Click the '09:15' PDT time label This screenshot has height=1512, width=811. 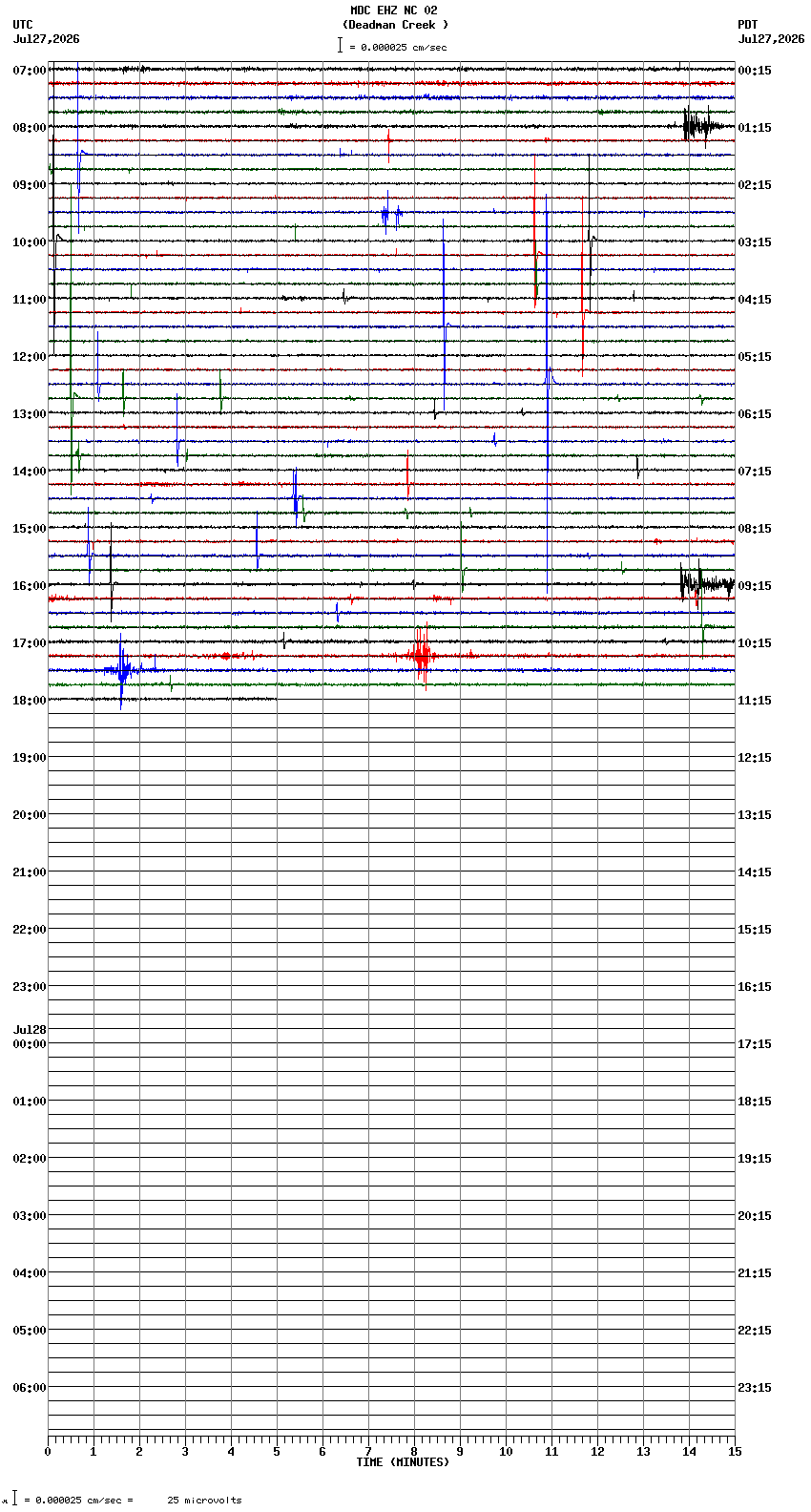755,586
